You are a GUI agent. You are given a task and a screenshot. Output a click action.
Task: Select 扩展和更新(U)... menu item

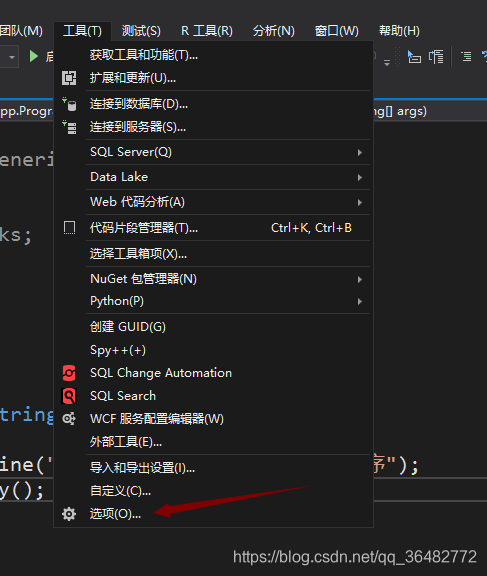(x=213, y=78)
